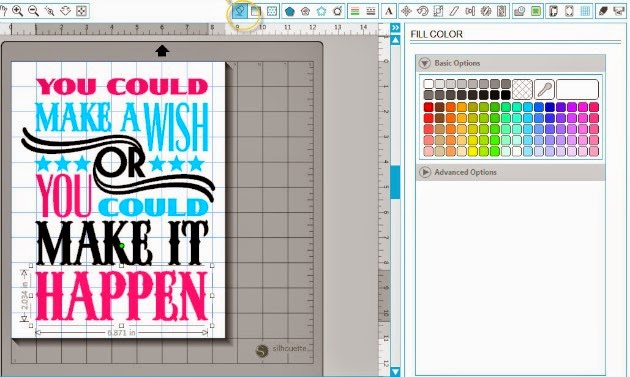Click the scroll down arrow of vertical scrollbar
Screen dimensions: 630x377
click(395, 371)
